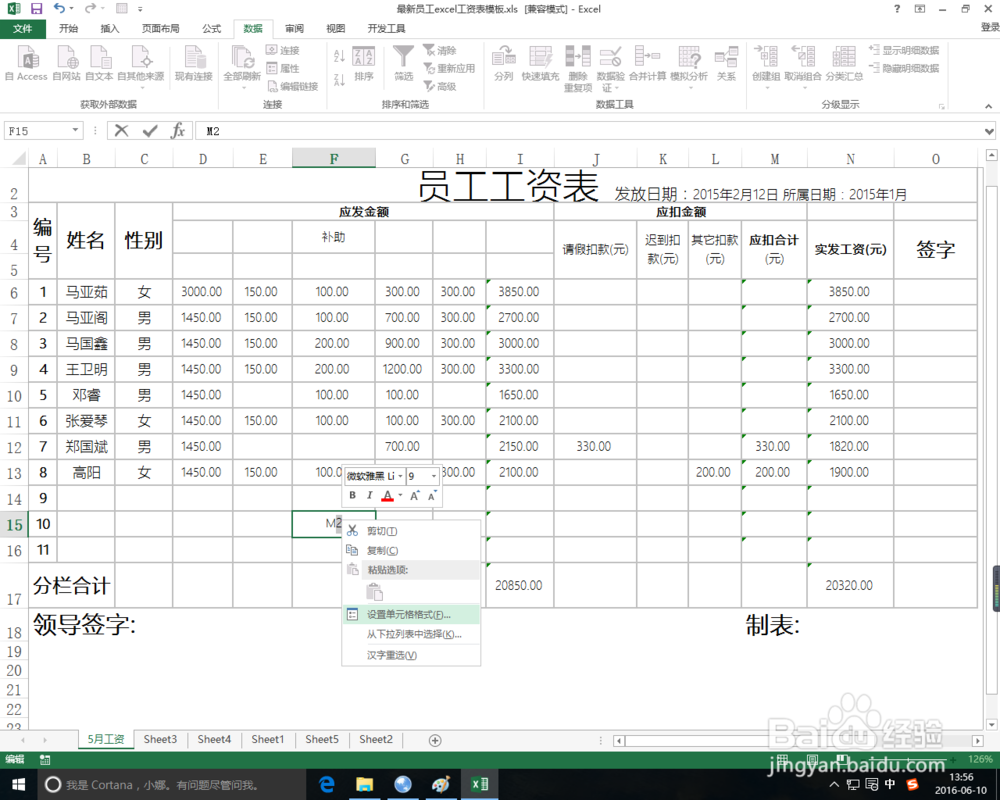Click 显示明细数据 in the ribbon
Screen dimensions: 1000x800
coord(905,52)
